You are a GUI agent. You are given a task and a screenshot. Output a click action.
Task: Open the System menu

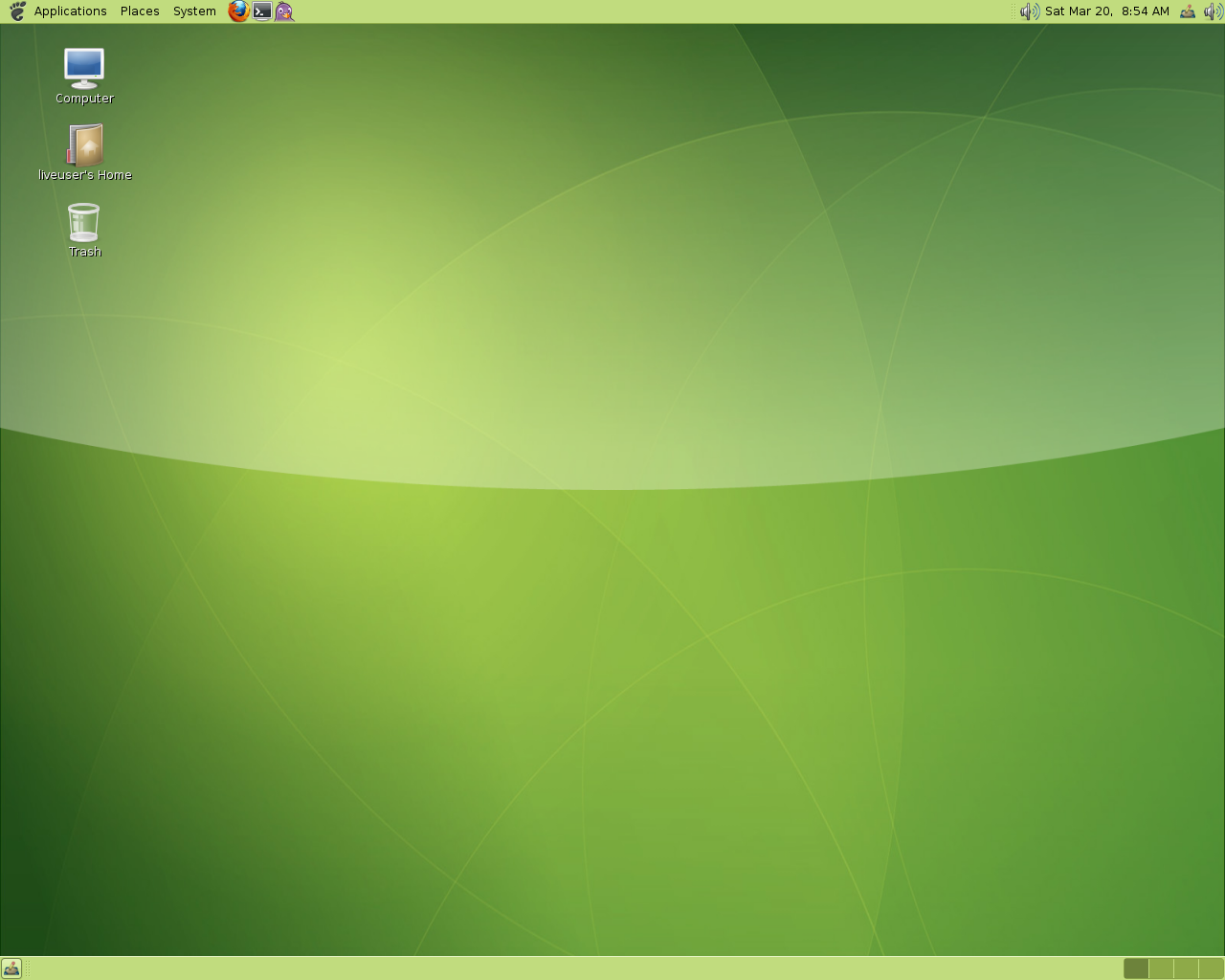[x=194, y=11]
